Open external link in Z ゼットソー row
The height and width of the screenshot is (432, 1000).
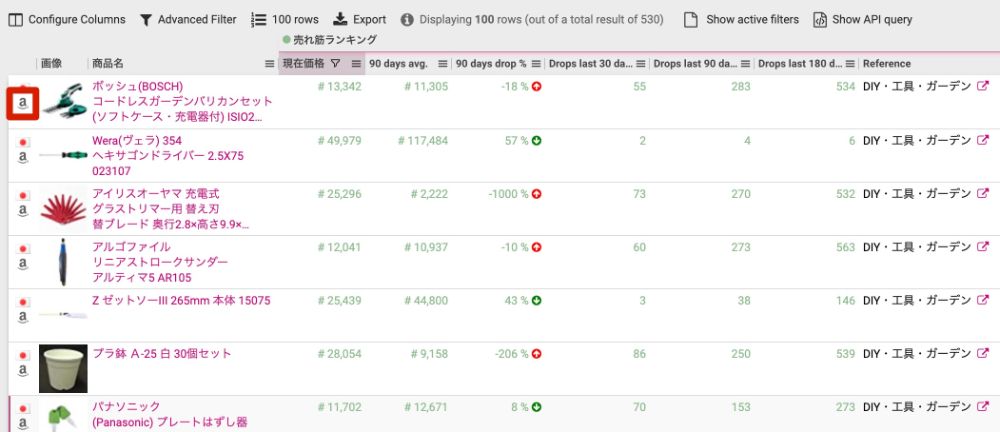[983, 300]
